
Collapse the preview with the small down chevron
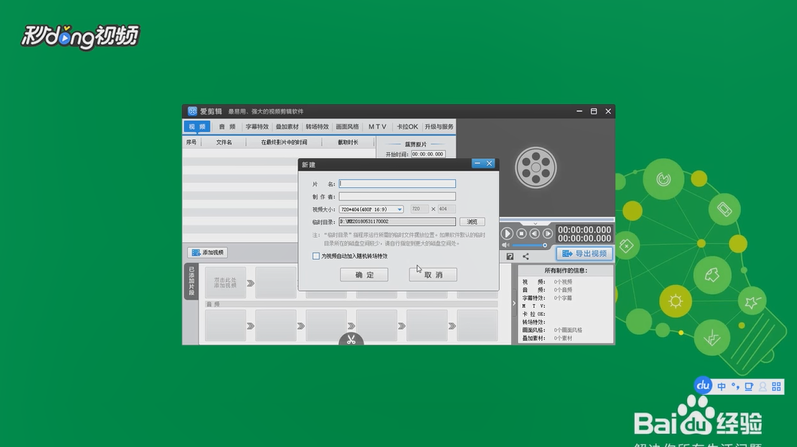(x=535, y=224)
